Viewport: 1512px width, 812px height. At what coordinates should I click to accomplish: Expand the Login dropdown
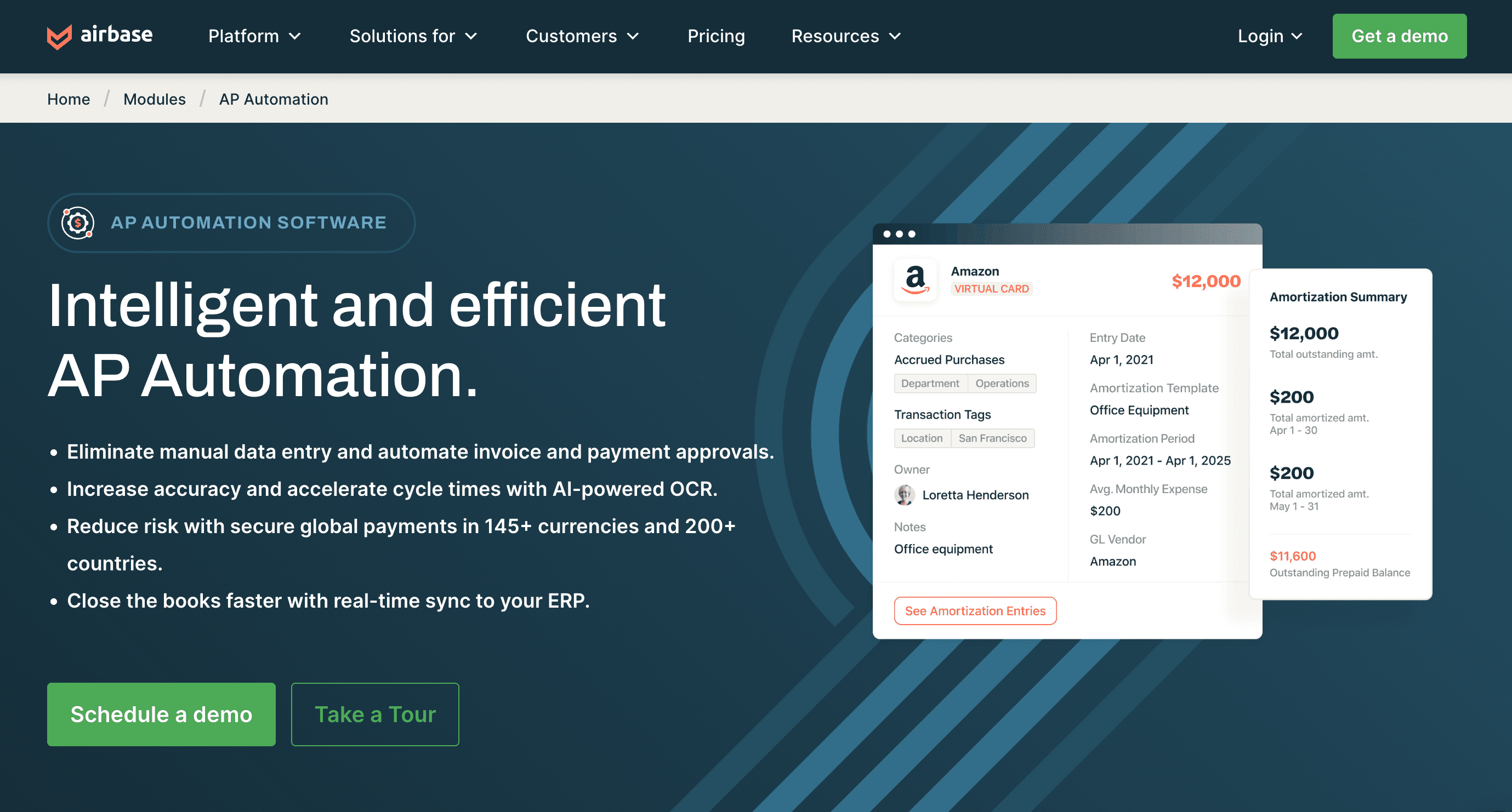point(1270,36)
